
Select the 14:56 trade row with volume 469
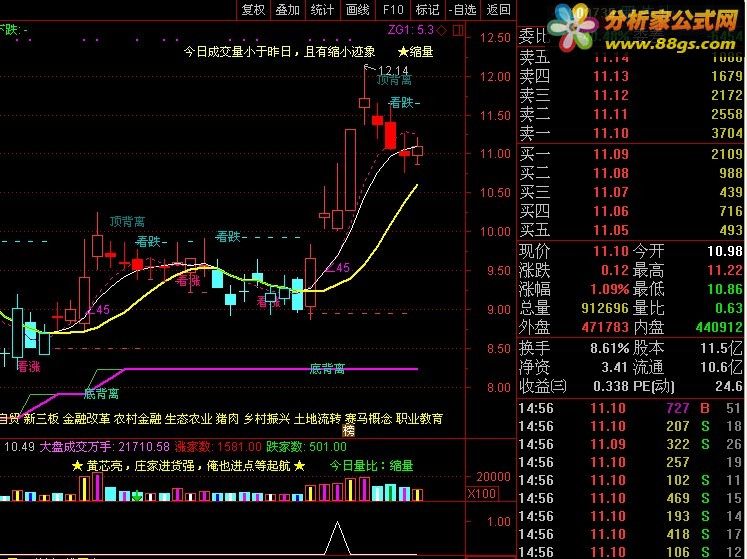(631, 498)
